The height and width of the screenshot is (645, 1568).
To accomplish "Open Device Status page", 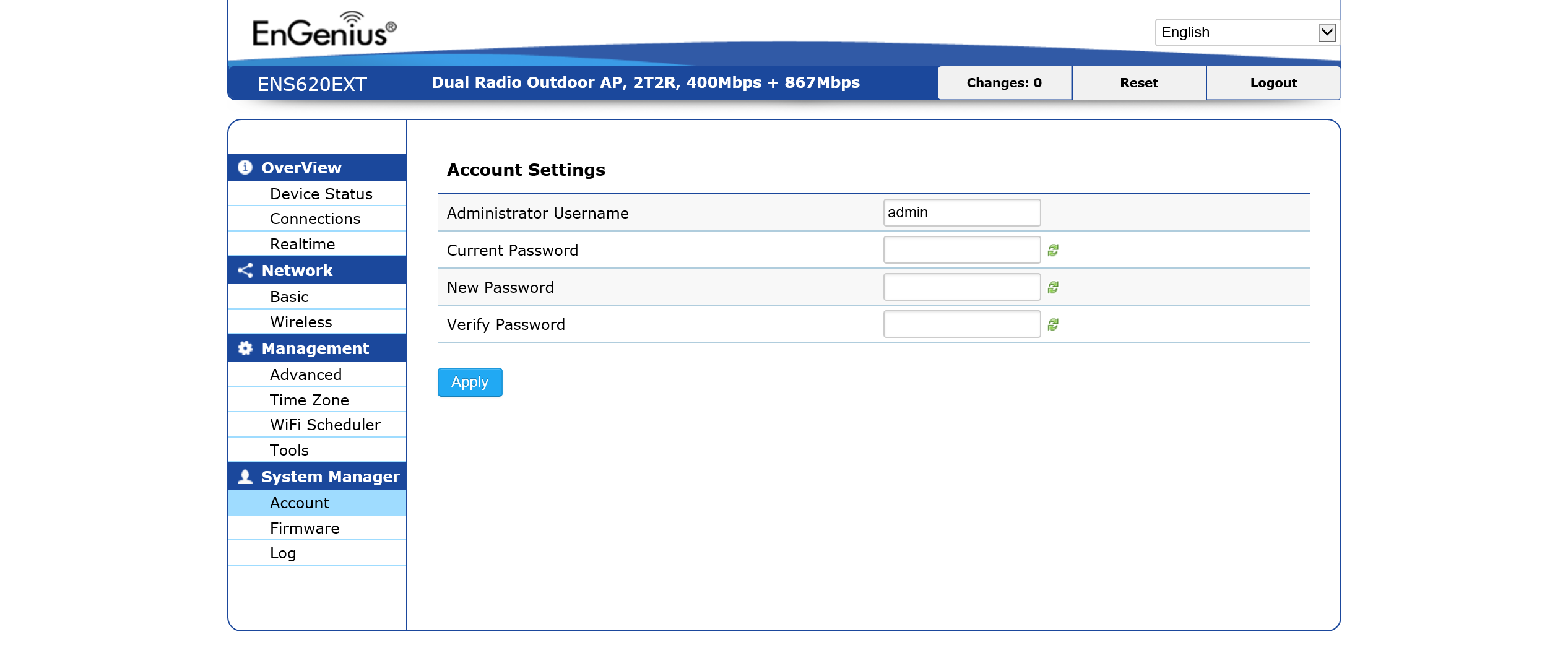I will pos(317,194).
